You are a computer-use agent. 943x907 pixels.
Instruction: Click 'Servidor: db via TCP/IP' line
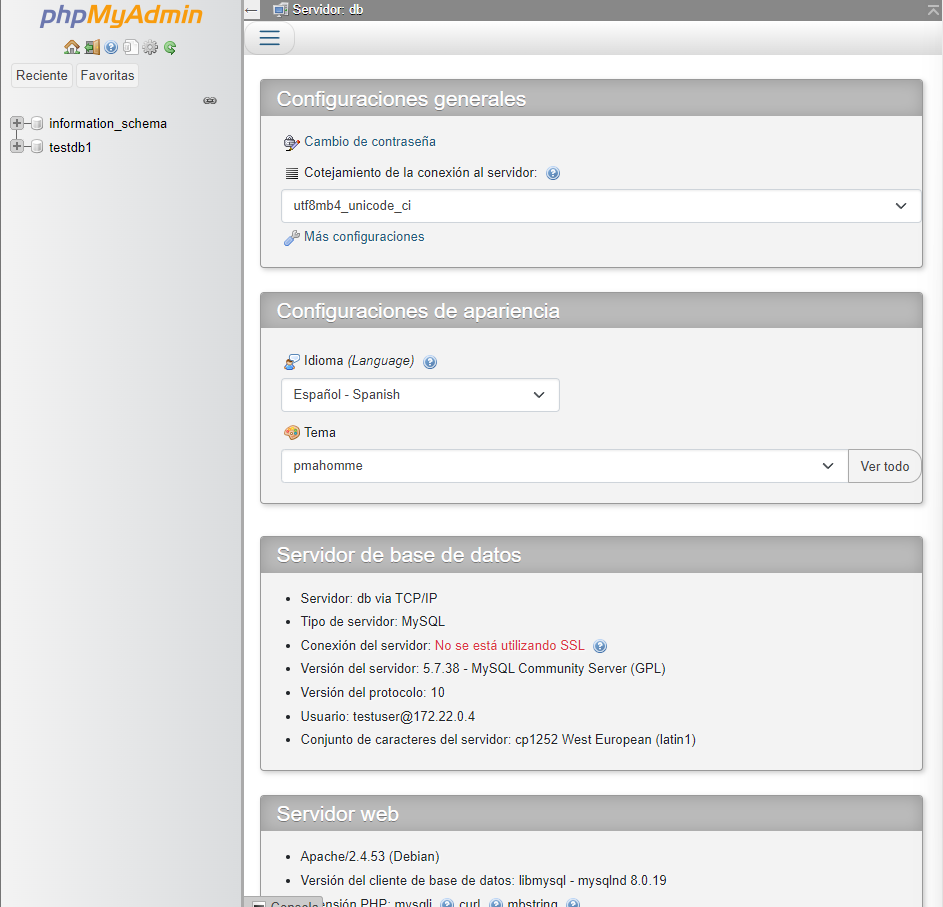pyautogui.click(x=369, y=598)
